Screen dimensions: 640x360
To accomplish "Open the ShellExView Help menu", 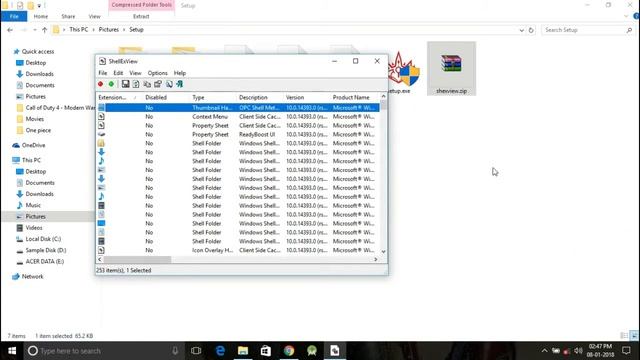I will pyautogui.click(x=180, y=73).
